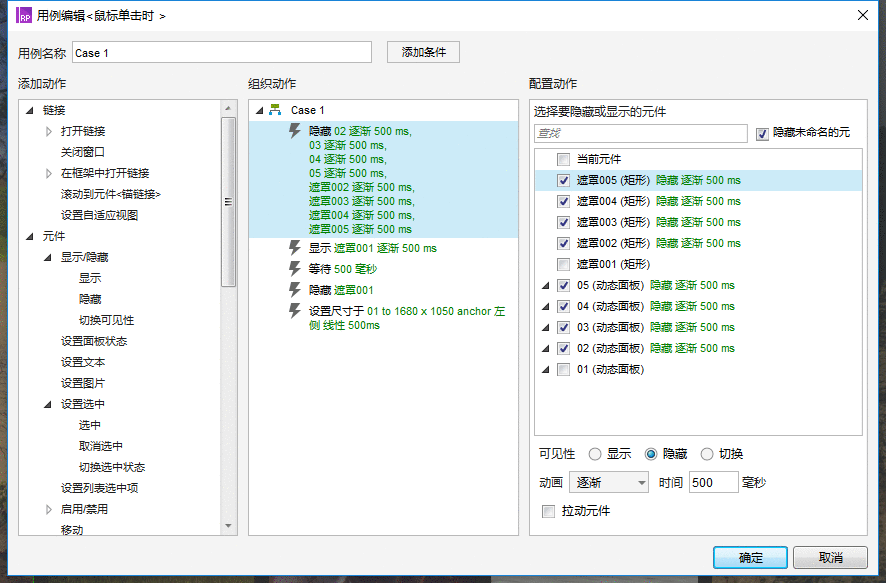
Task: Click lightning icon of 设置尺寸于 01 action
Action: (x=294, y=310)
